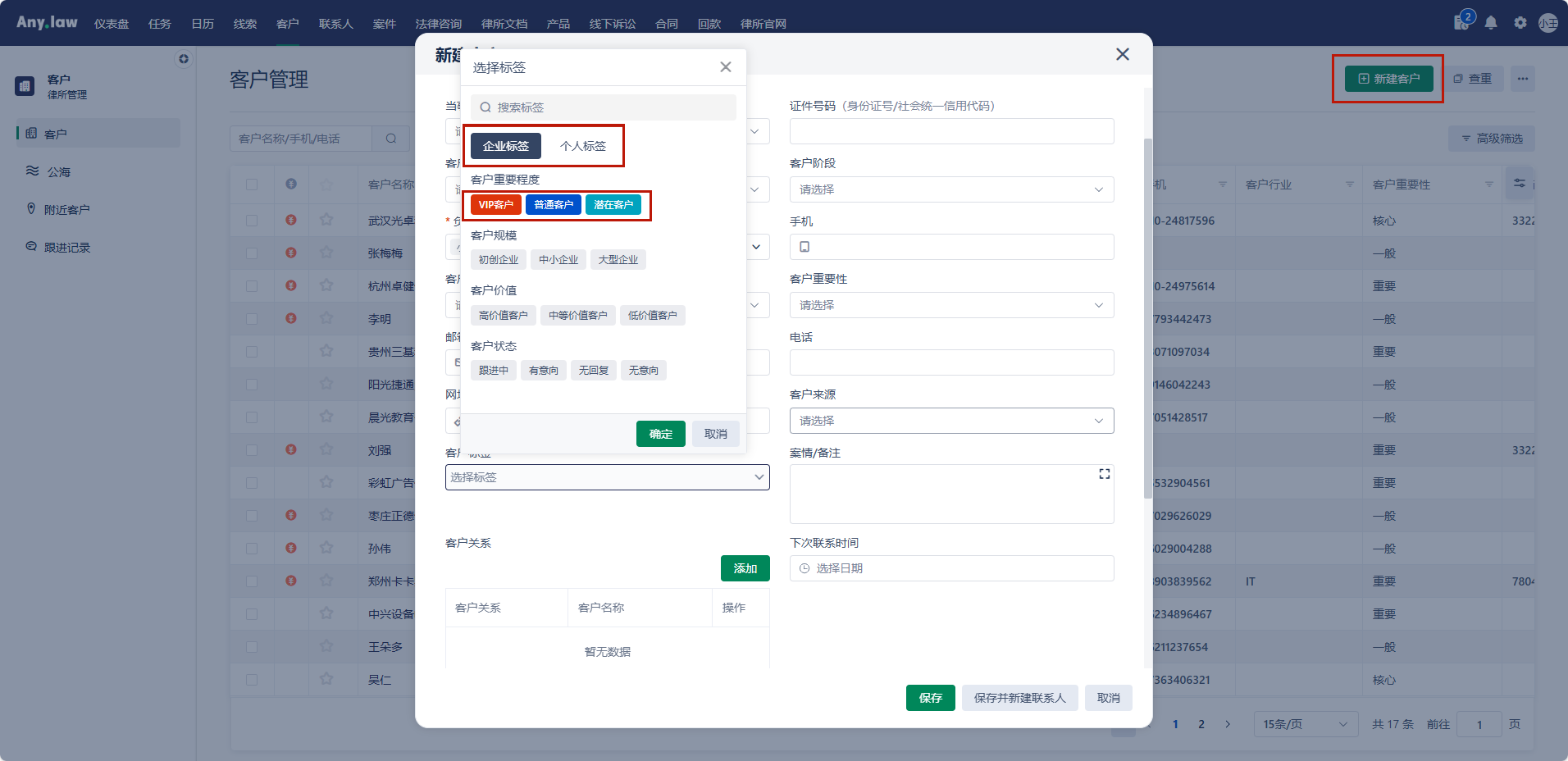This screenshot has height=761, width=1568.
Task: Click the red alert icon in 孙伟 row
Action: [x=291, y=548]
